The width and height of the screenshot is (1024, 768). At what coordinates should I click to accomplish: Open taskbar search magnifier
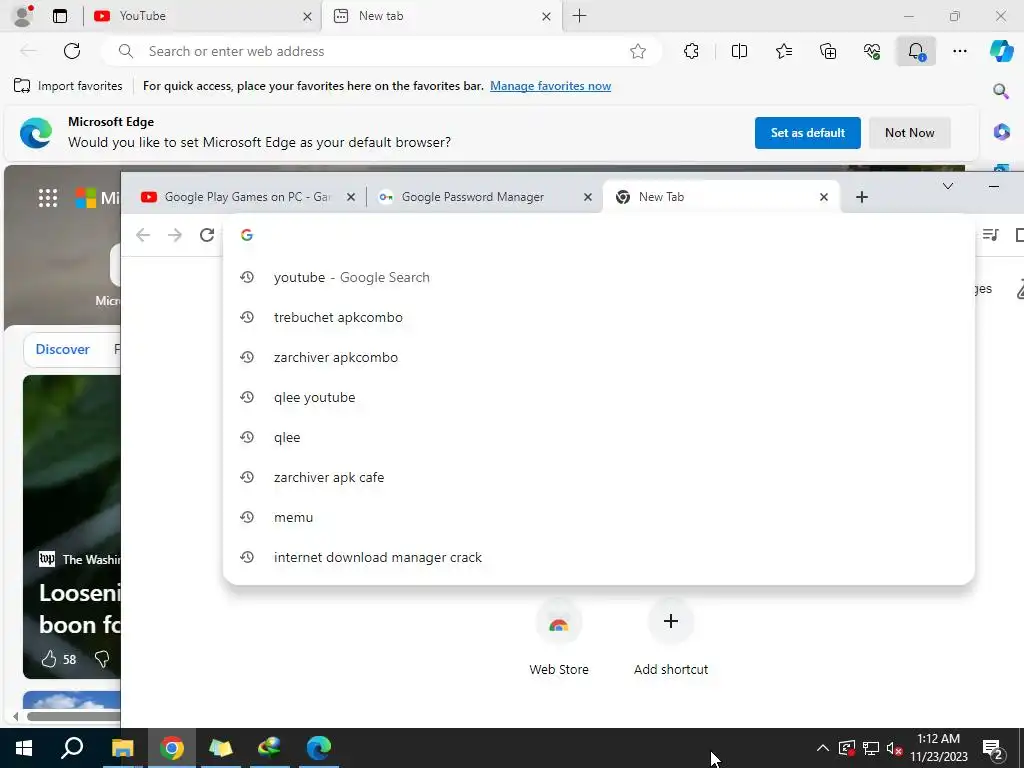72,748
